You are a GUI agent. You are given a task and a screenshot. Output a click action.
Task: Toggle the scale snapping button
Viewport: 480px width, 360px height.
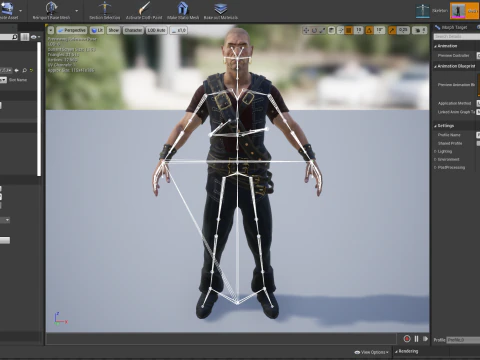coord(392,31)
